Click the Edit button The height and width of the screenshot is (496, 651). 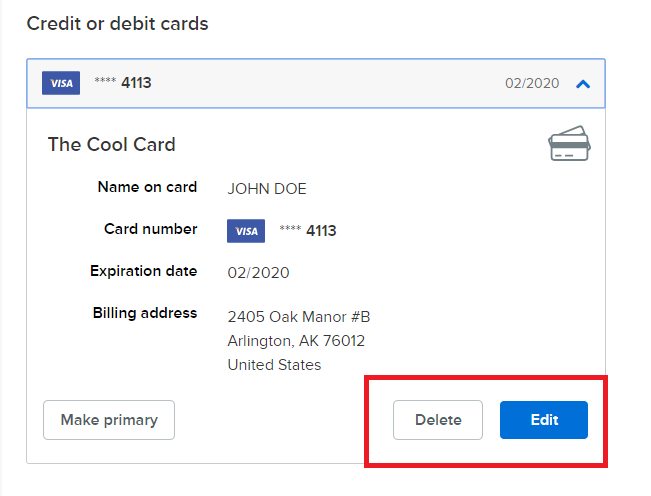click(x=544, y=420)
